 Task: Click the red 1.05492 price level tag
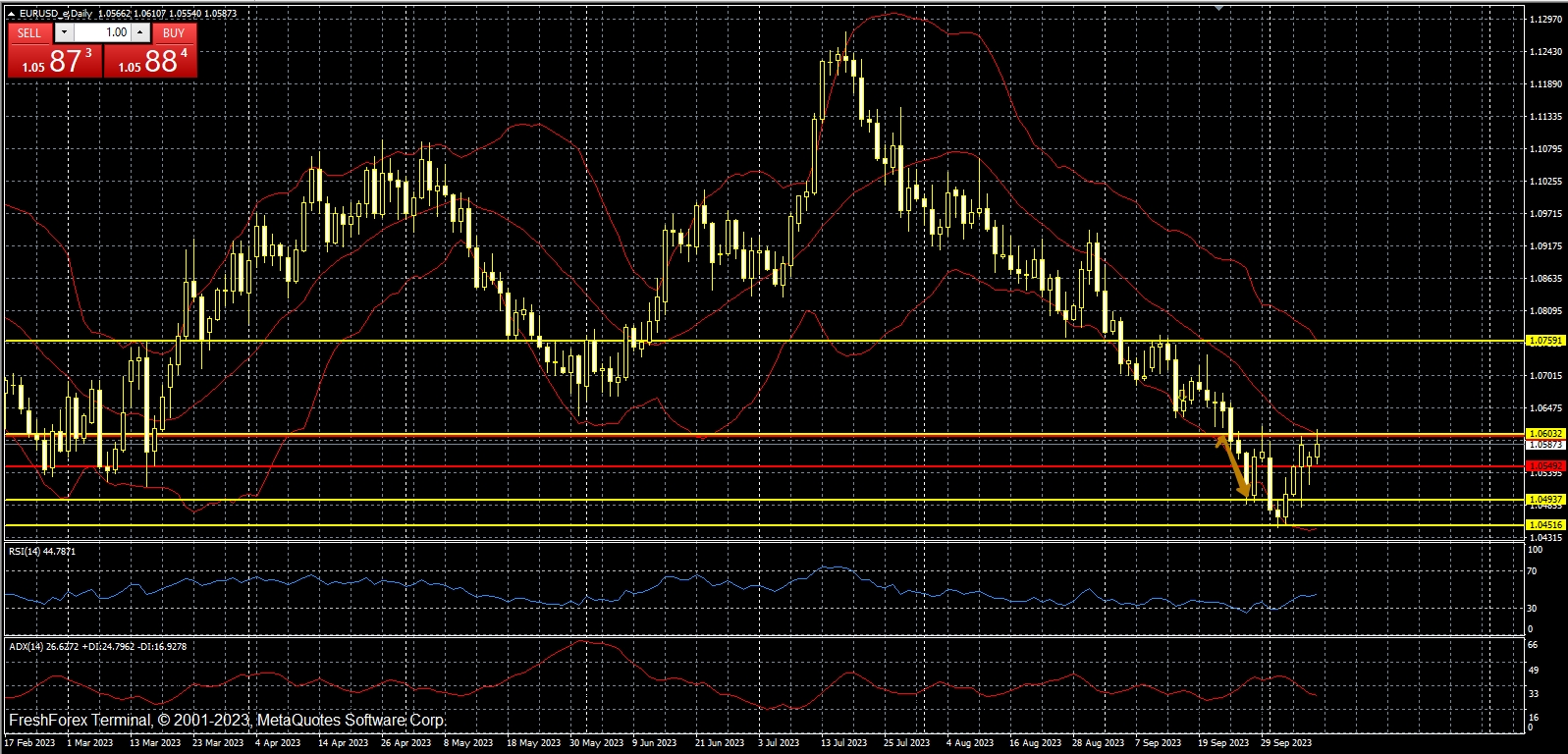1546,465
